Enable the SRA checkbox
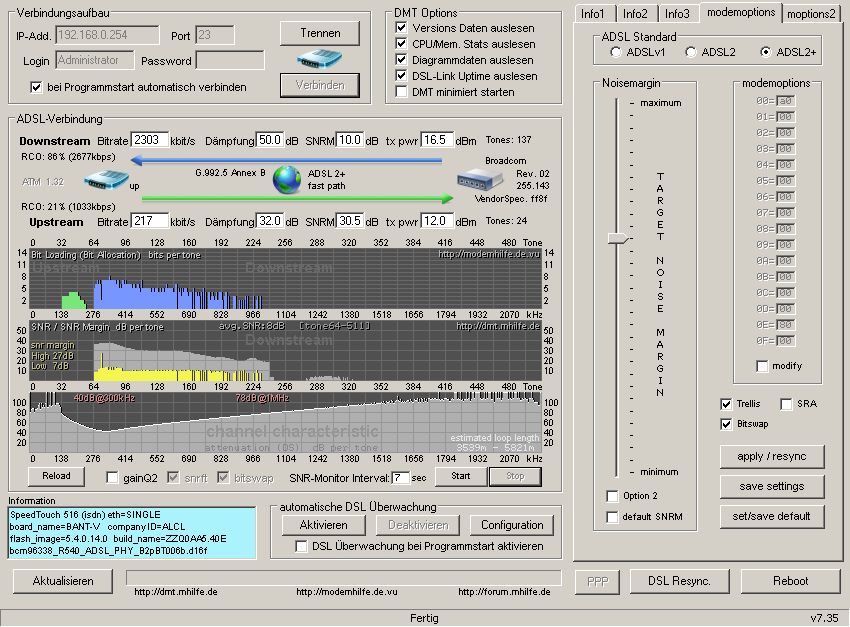This screenshot has width=850, height=627. (x=786, y=404)
